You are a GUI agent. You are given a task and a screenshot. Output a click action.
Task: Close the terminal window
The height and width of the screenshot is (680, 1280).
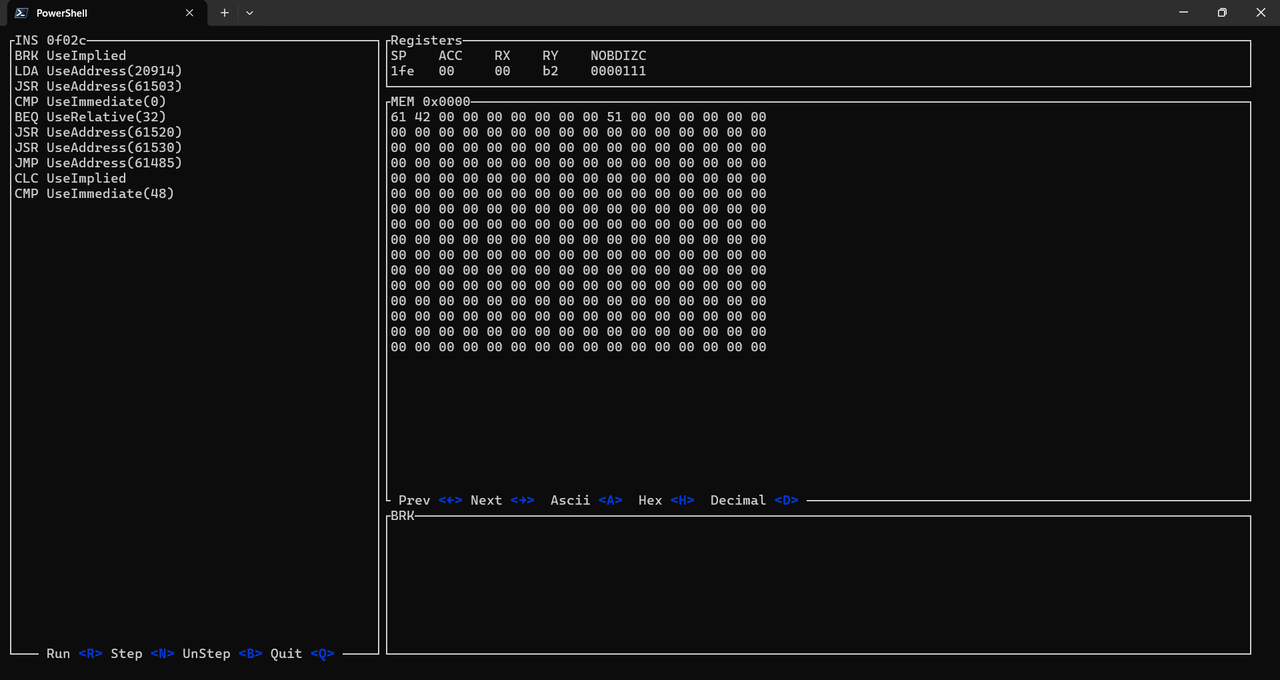pyautogui.click(x=1260, y=13)
